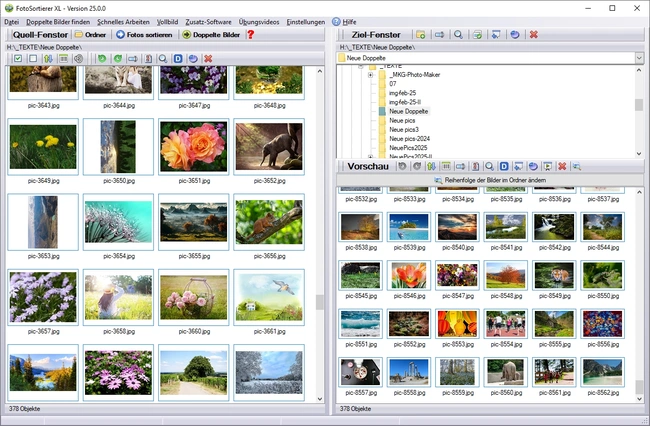Open the Neue Doppelte folder dropdown
650x426 pixels.
[x=639, y=58]
